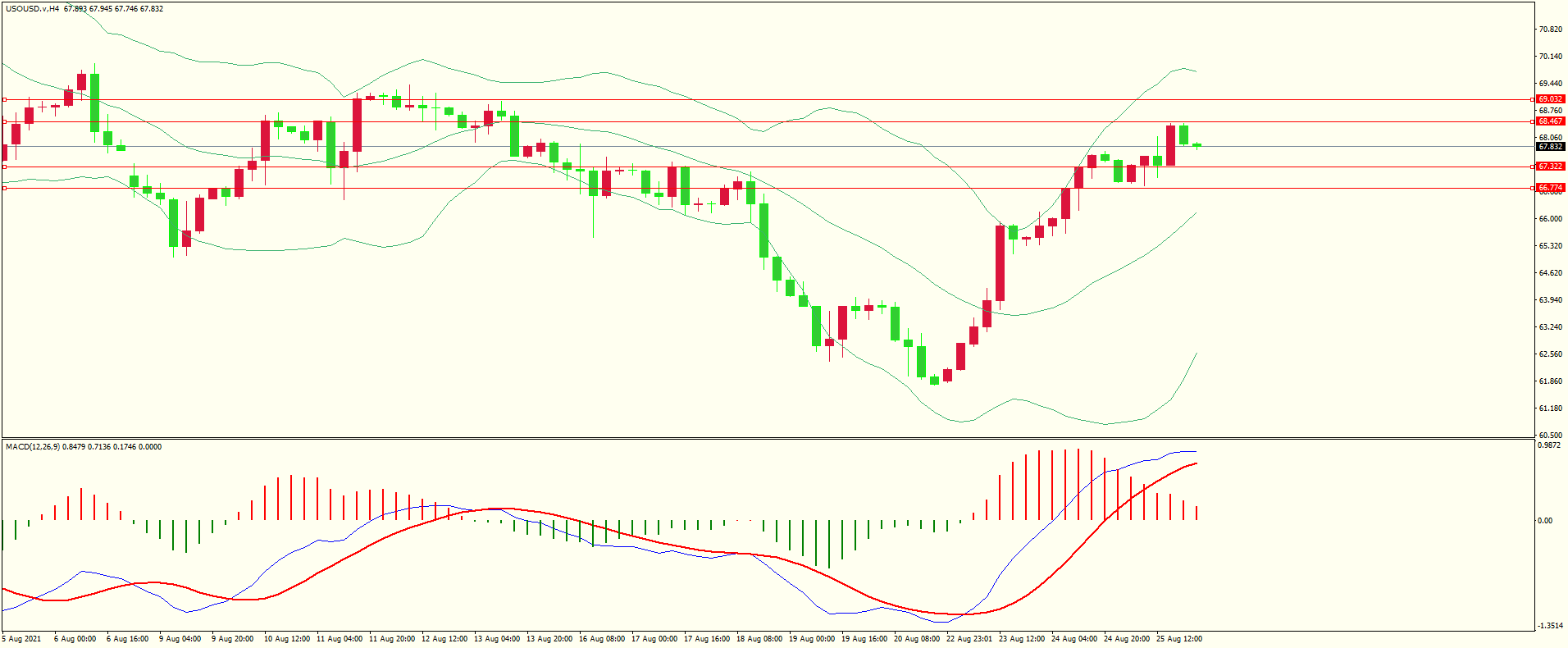
Task: Click the 6 Aug 16:00 time label
Action: click(x=127, y=639)
